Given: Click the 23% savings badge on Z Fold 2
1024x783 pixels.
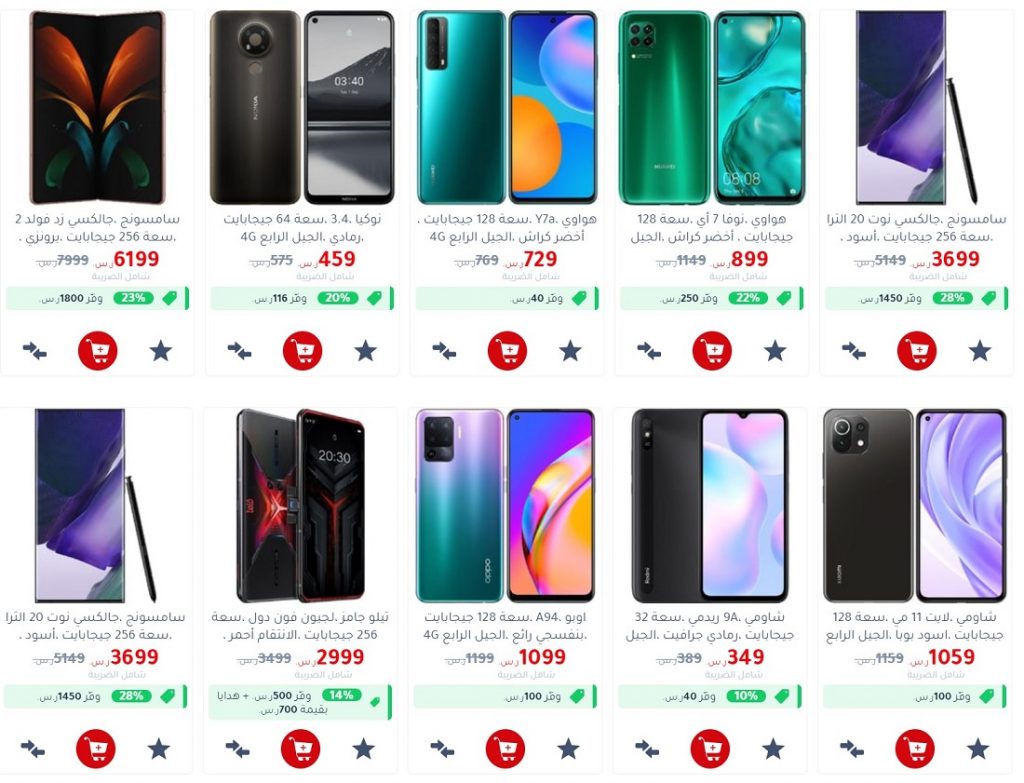Looking at the screenshot, I should [133, 298].
